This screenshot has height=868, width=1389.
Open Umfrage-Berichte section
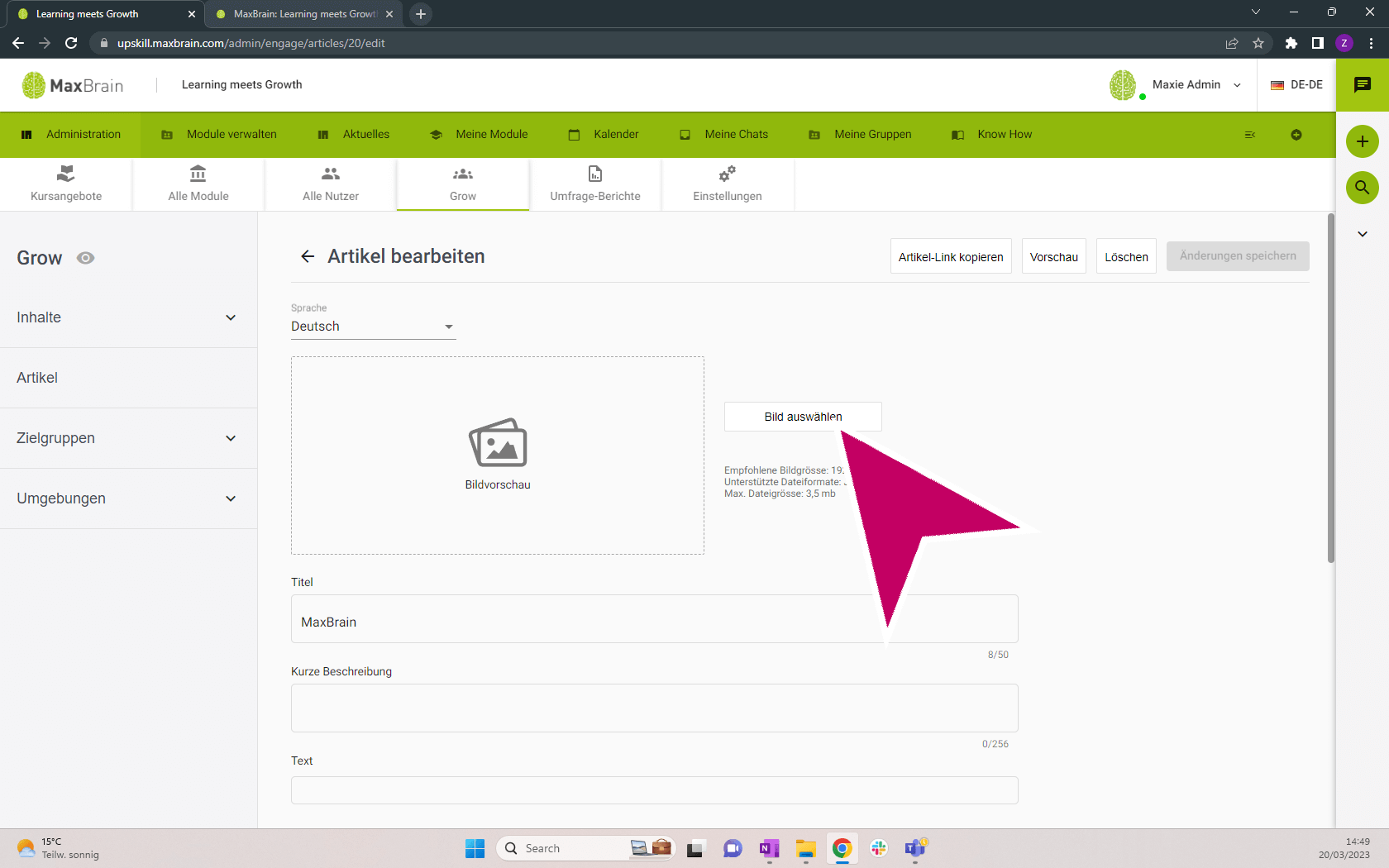point(595,184)
